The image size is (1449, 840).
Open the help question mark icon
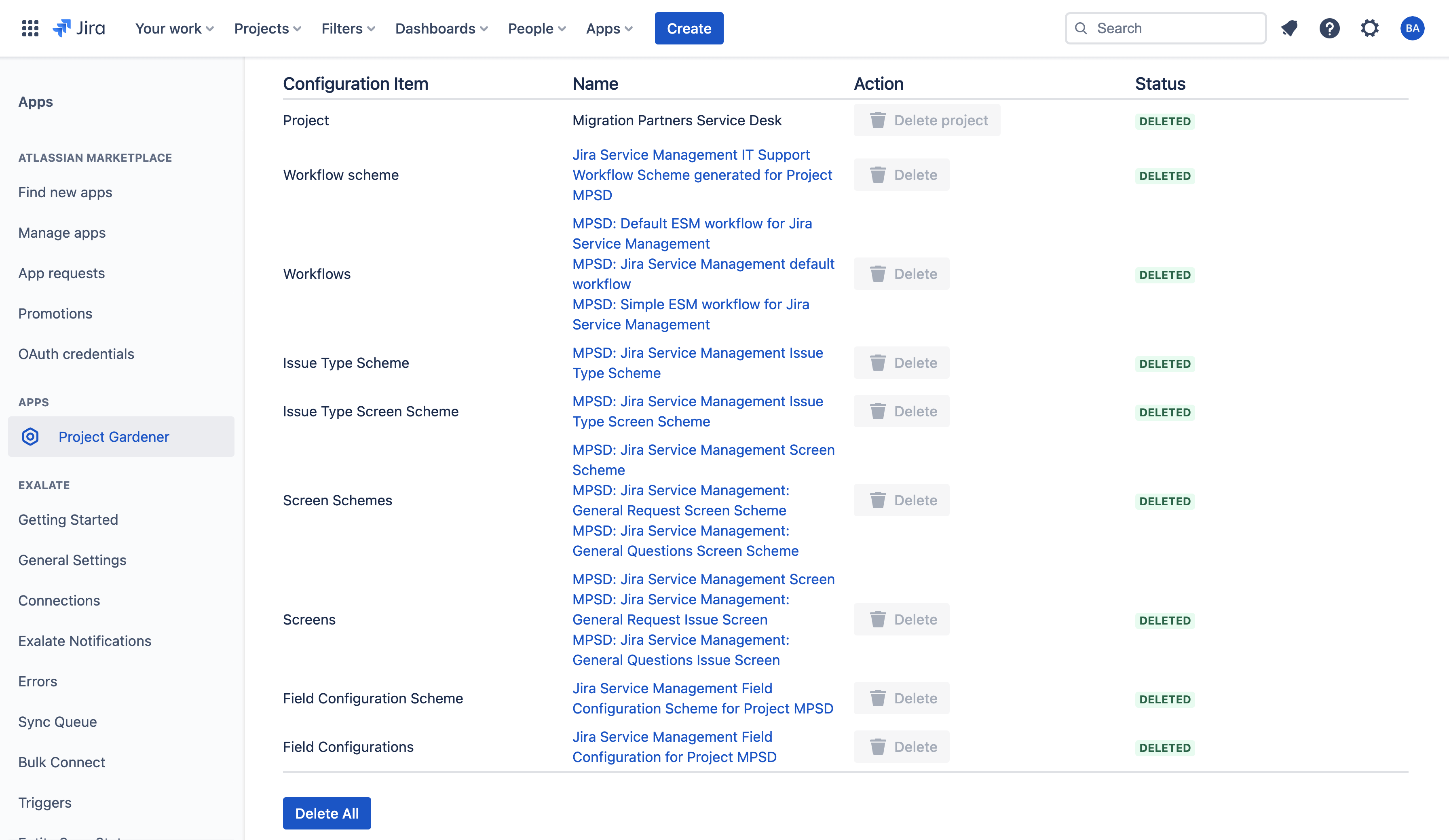point(1329,28)
